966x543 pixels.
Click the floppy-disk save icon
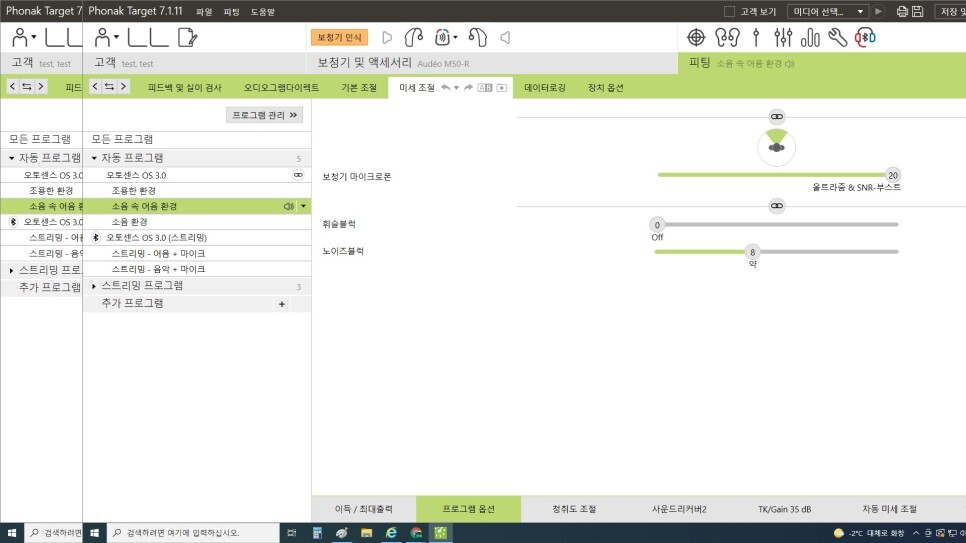click(x=917, y=11)
